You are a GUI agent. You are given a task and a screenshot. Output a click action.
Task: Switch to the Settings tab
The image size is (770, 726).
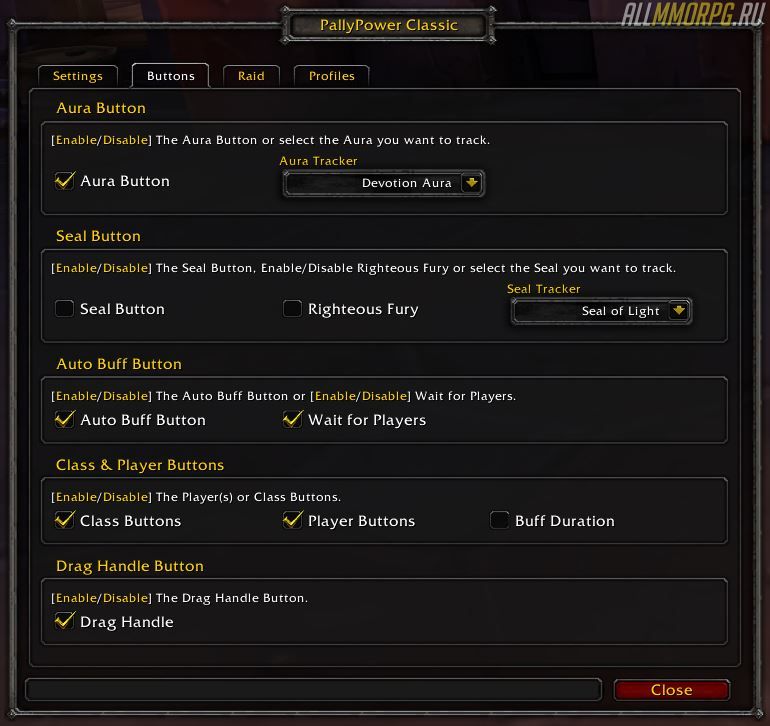[x=78, y=76]
